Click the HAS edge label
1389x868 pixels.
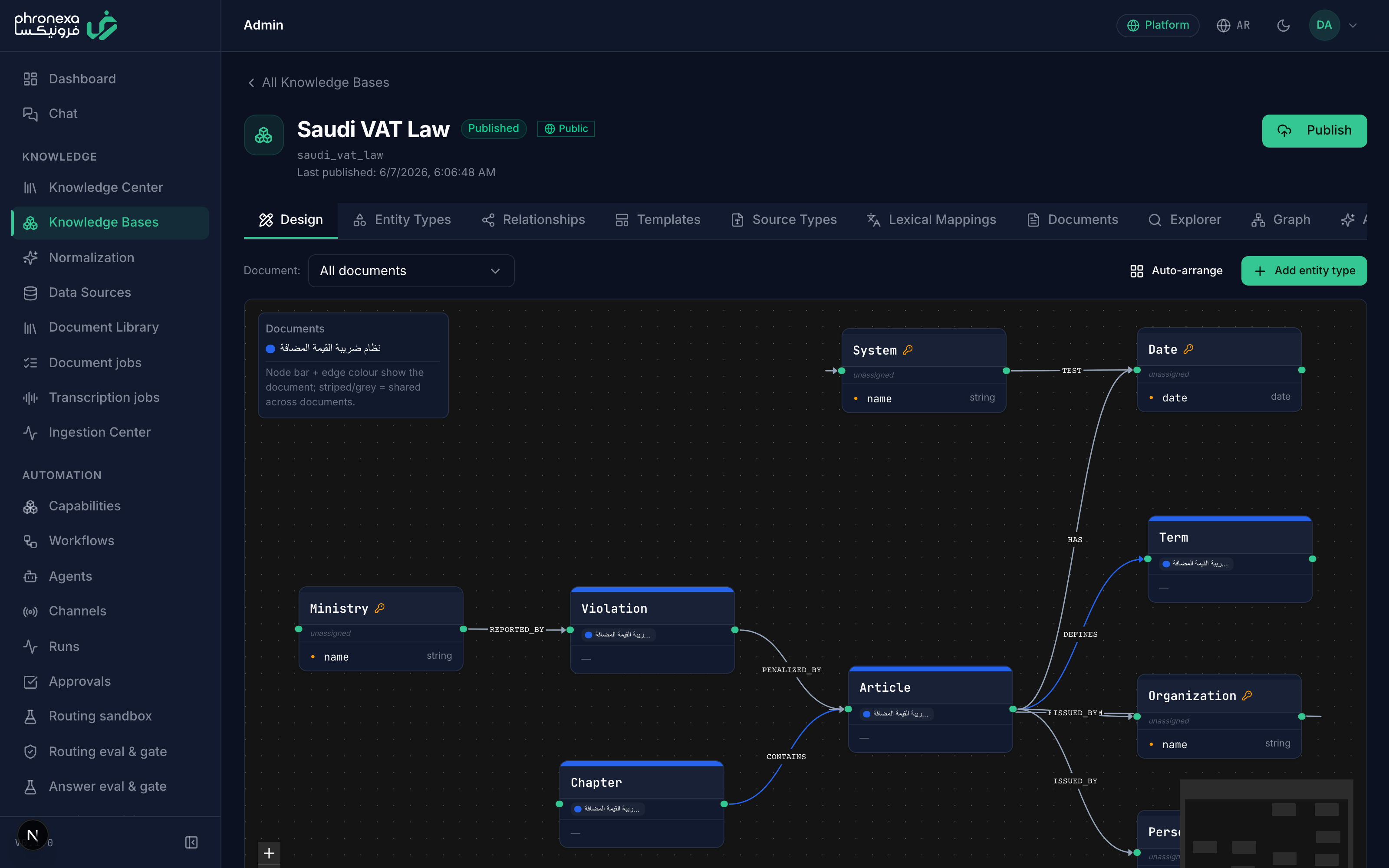coord(1074,539)
